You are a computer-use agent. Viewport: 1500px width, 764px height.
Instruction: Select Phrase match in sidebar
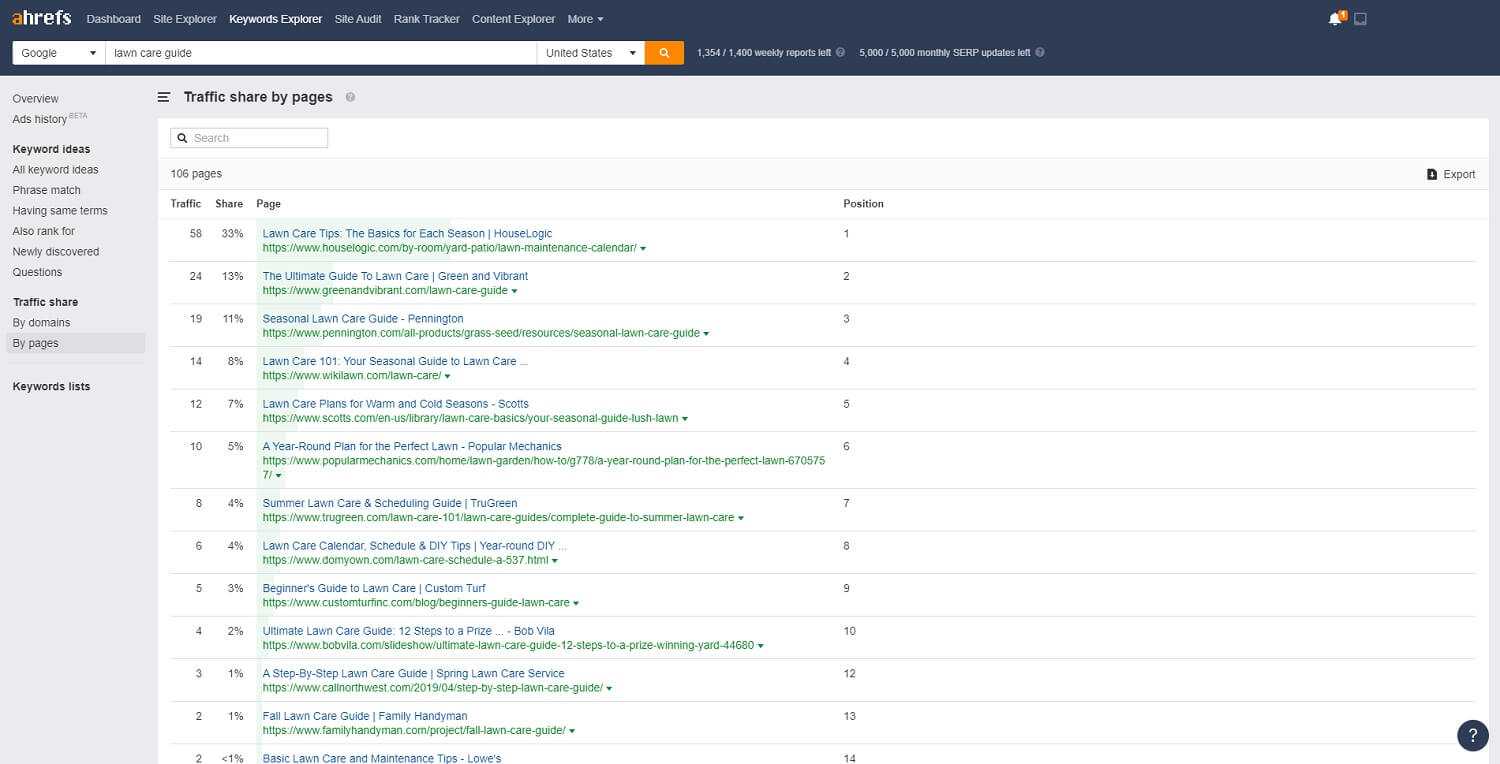point(47,190)
